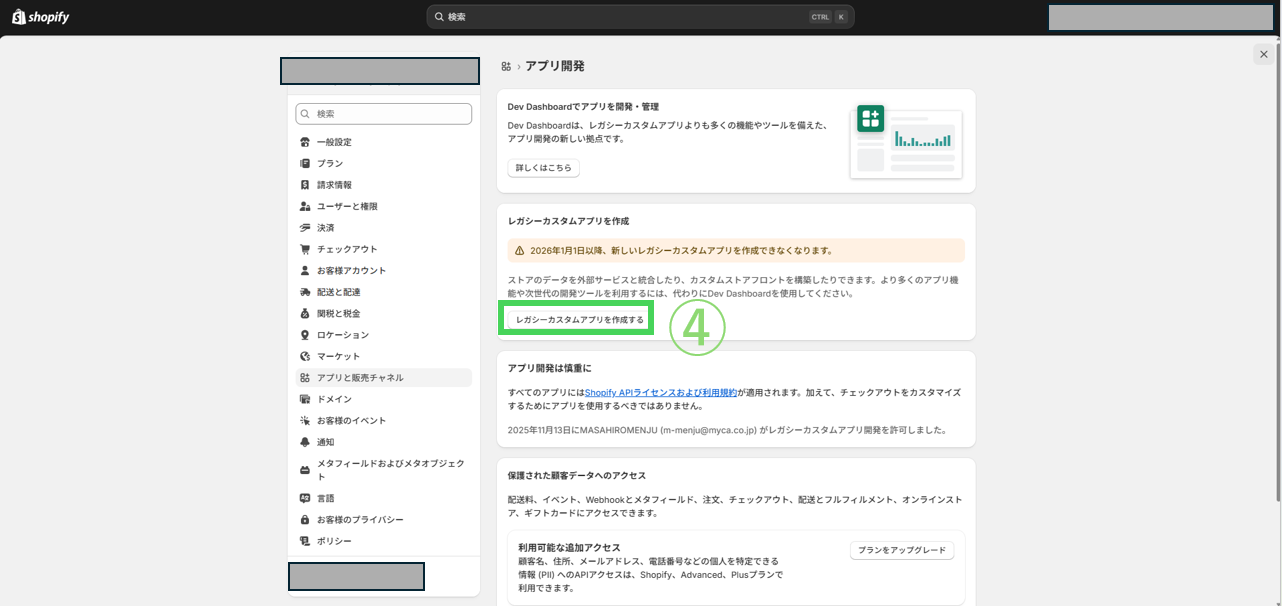The image size is (1282, 606).
Task: Open the ポリシー settings item
Action: (x=334, y=541)
